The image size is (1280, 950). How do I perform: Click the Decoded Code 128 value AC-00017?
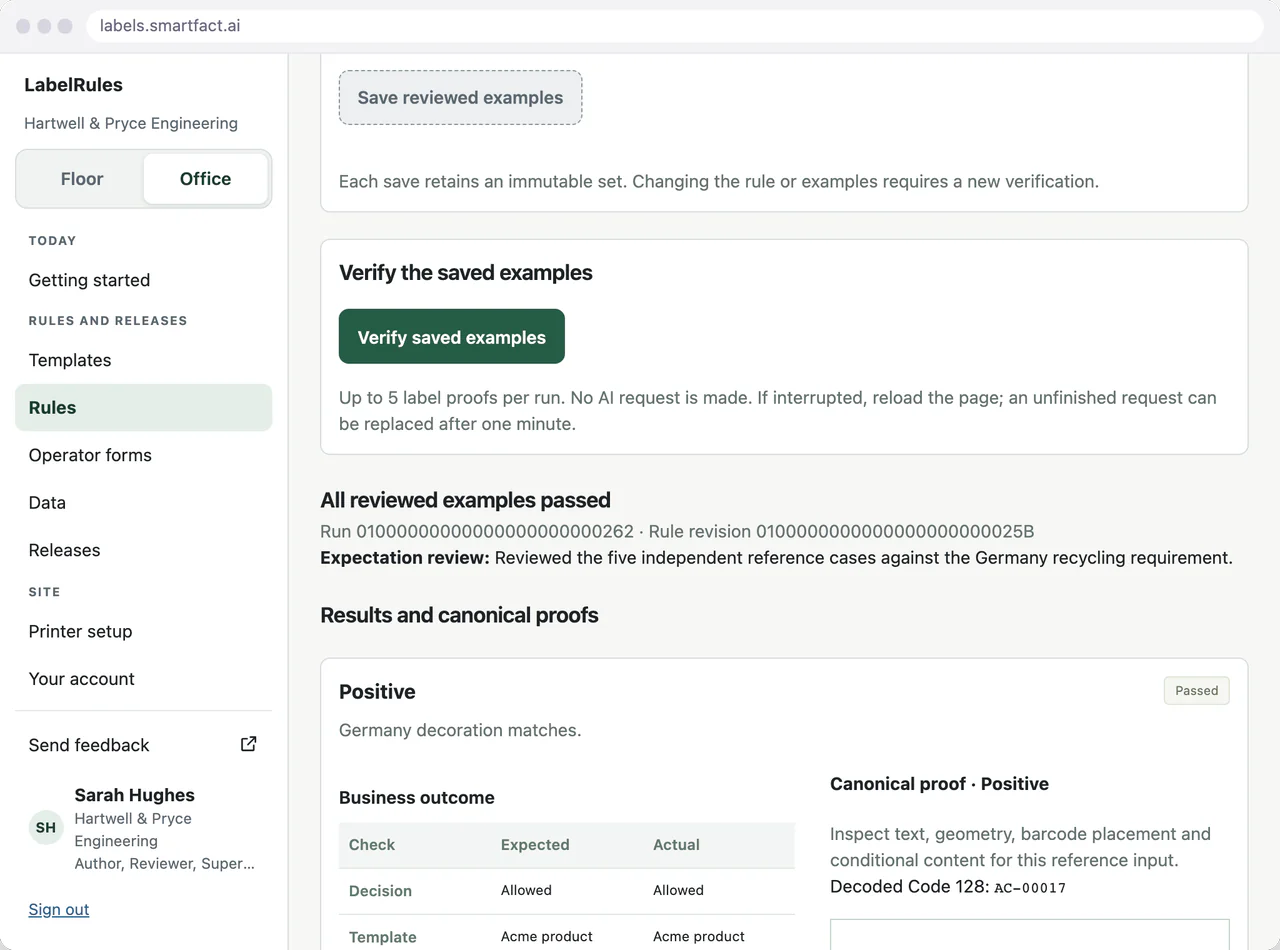tap(1030, 887)
